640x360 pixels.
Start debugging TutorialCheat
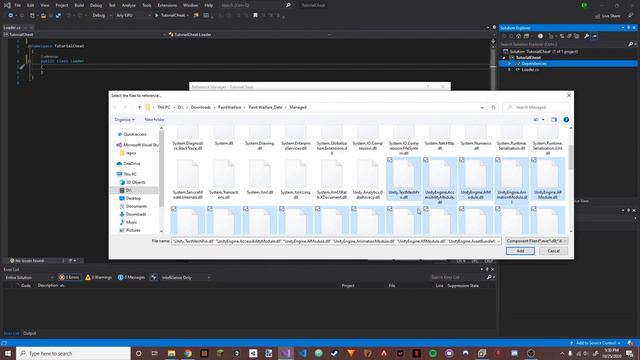click(171, 16)
